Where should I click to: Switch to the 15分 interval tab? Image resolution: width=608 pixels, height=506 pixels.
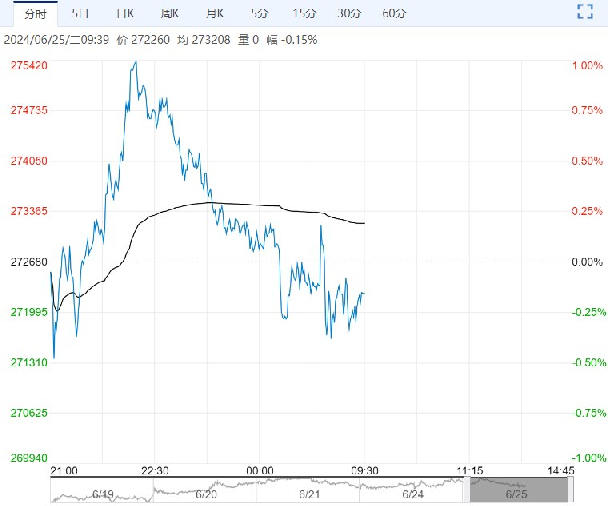pos(304,13)
